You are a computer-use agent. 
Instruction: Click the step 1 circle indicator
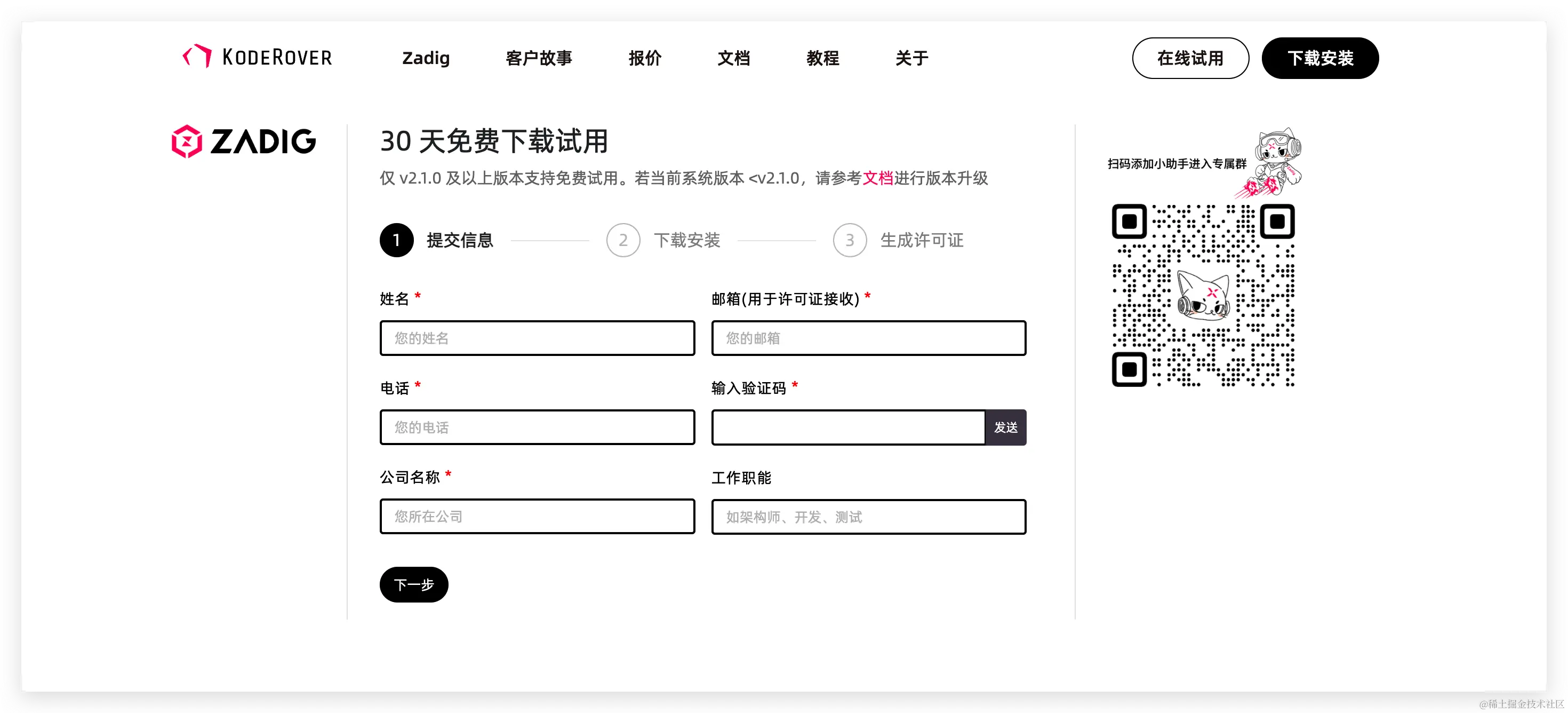tap(396, 240)
